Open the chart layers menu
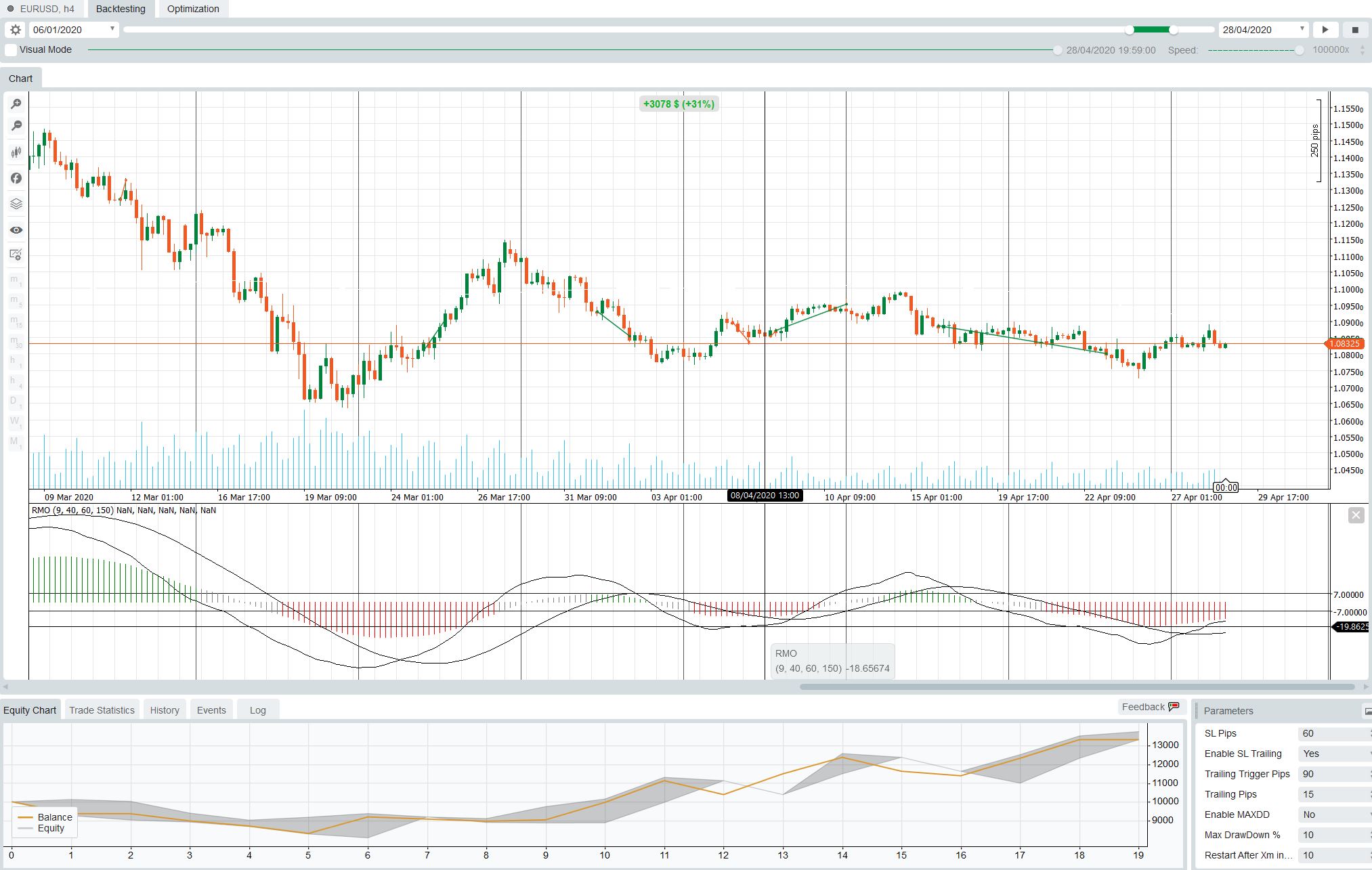 pos(16,204)
